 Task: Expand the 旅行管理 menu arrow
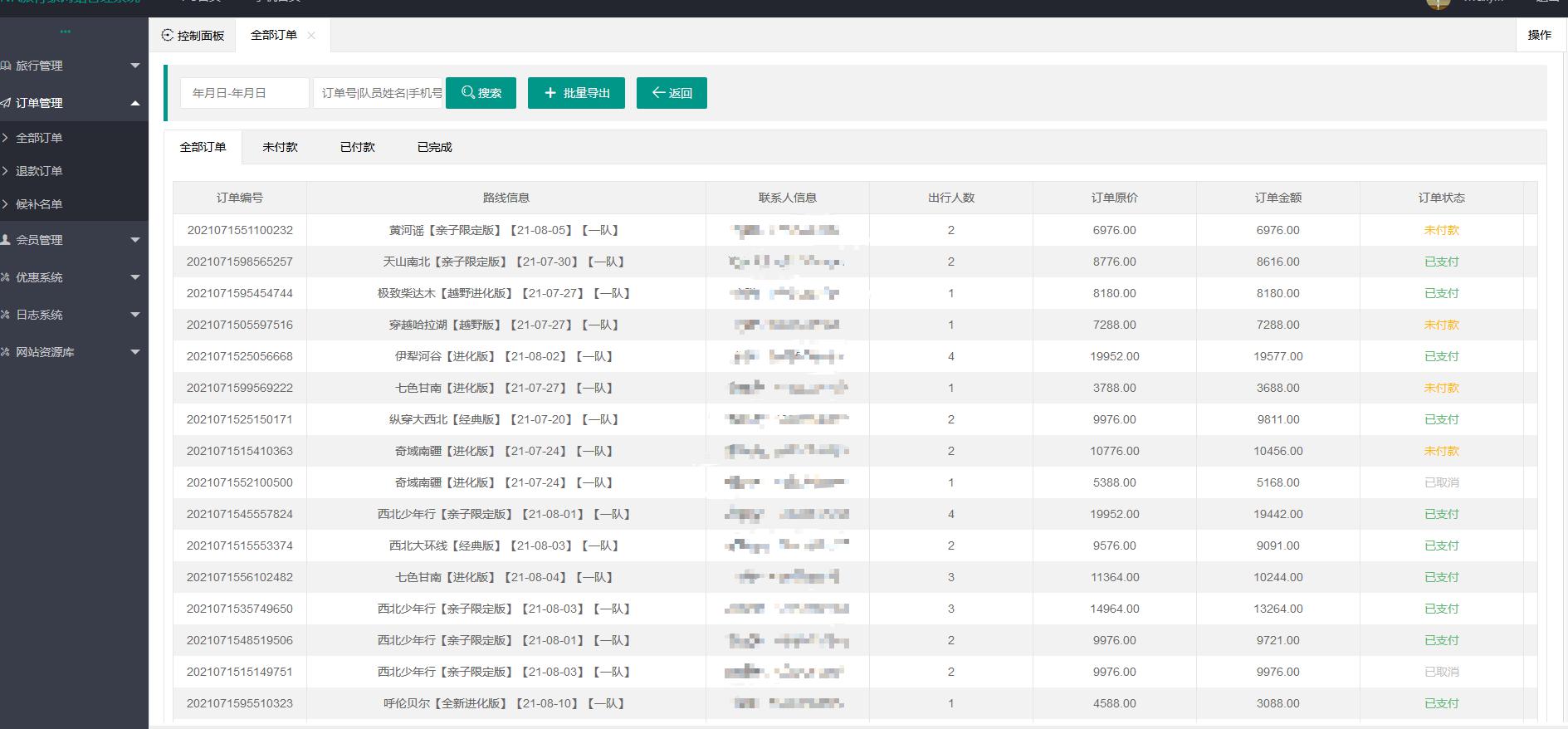tap(135, 66)
